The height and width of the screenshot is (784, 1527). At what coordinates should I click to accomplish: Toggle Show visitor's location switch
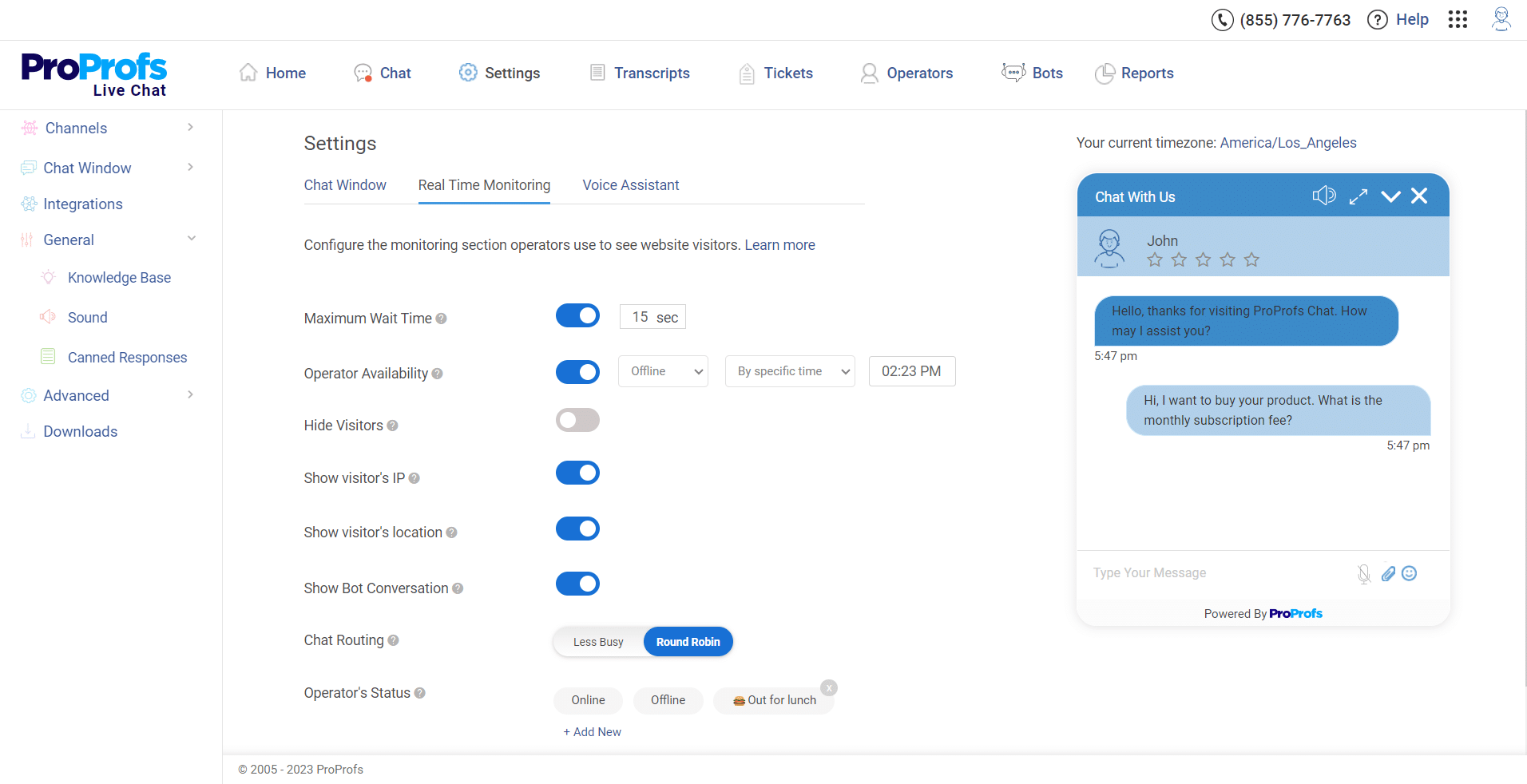click(577, 529)
